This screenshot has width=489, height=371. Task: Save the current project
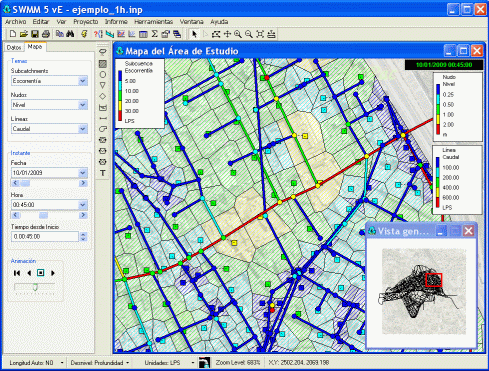point(35,34)
